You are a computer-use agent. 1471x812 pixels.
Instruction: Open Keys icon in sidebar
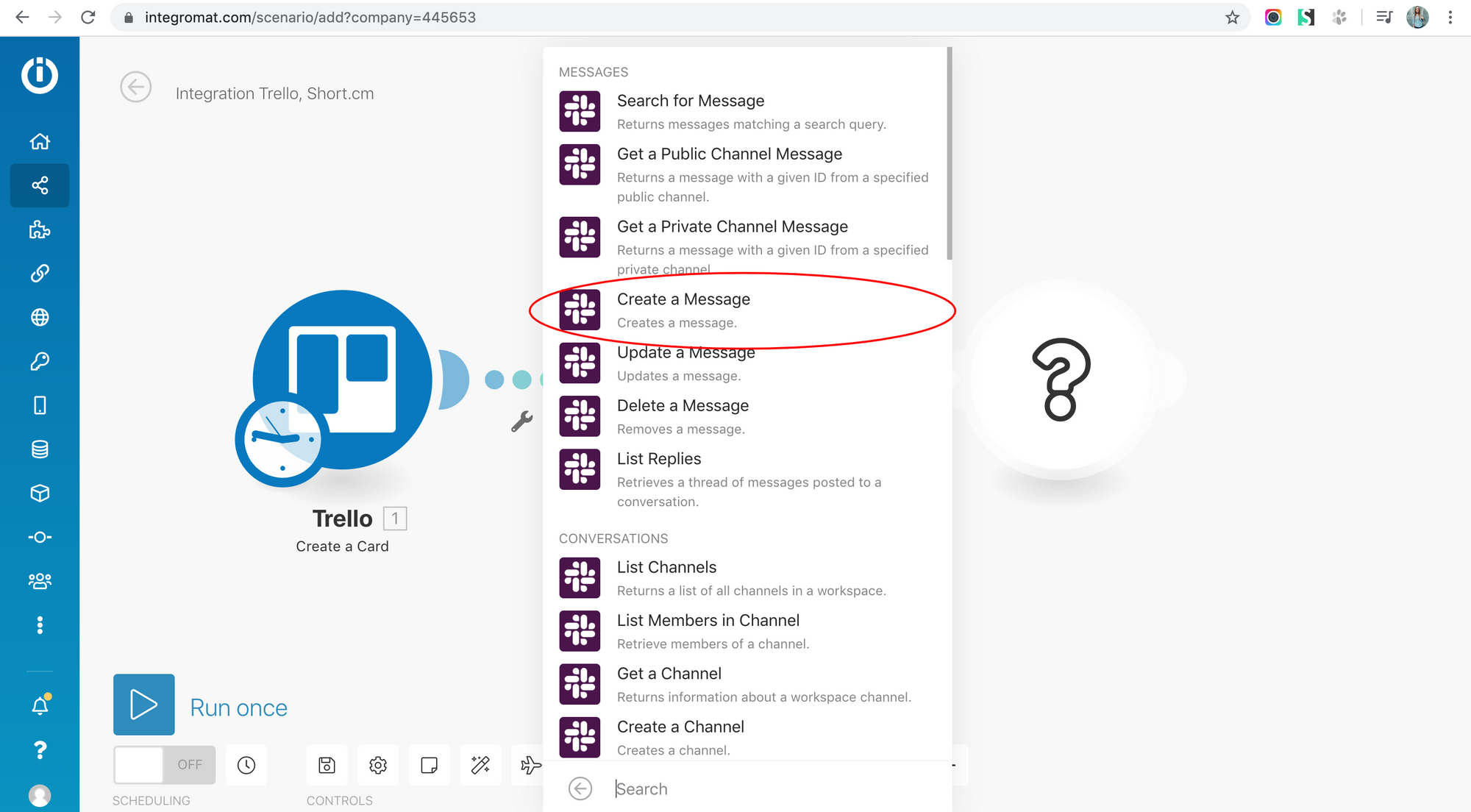40,361
